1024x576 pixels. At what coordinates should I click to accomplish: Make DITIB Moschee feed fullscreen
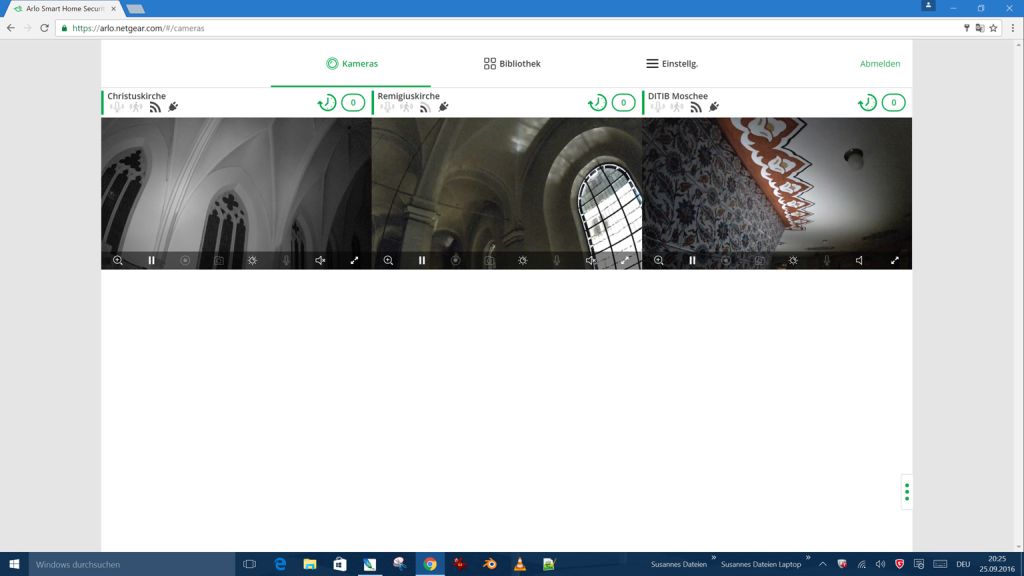895,260
